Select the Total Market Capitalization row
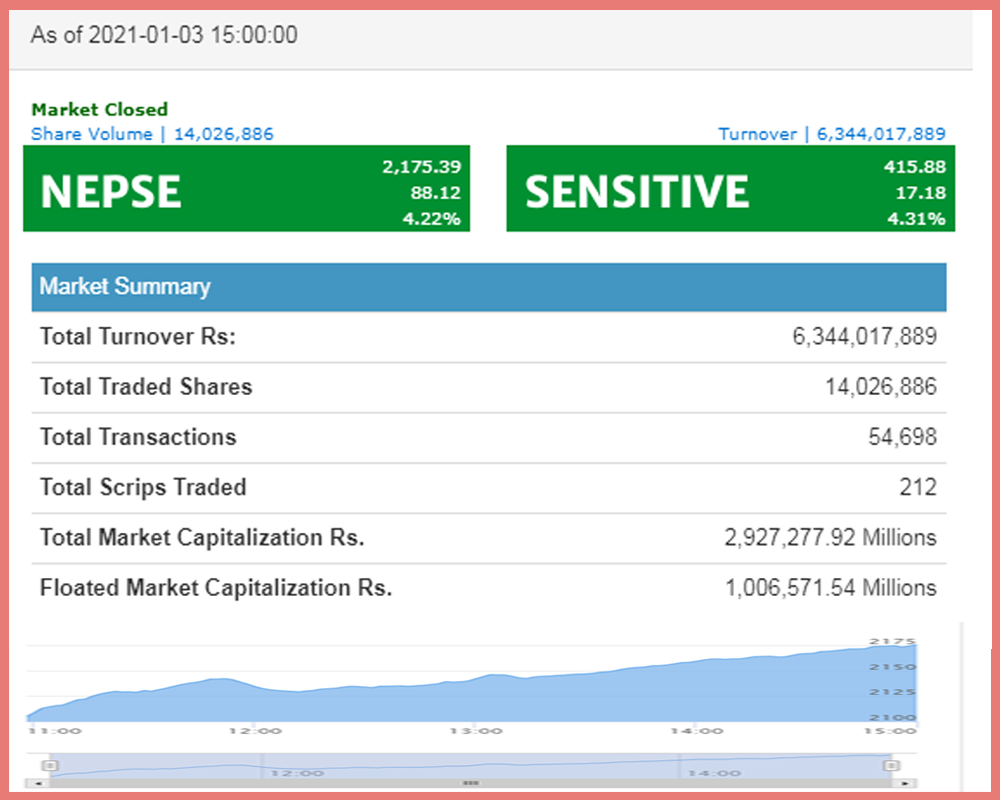Image resolution: width=1000 pixels, height=800 pixels. pos(488,538)
